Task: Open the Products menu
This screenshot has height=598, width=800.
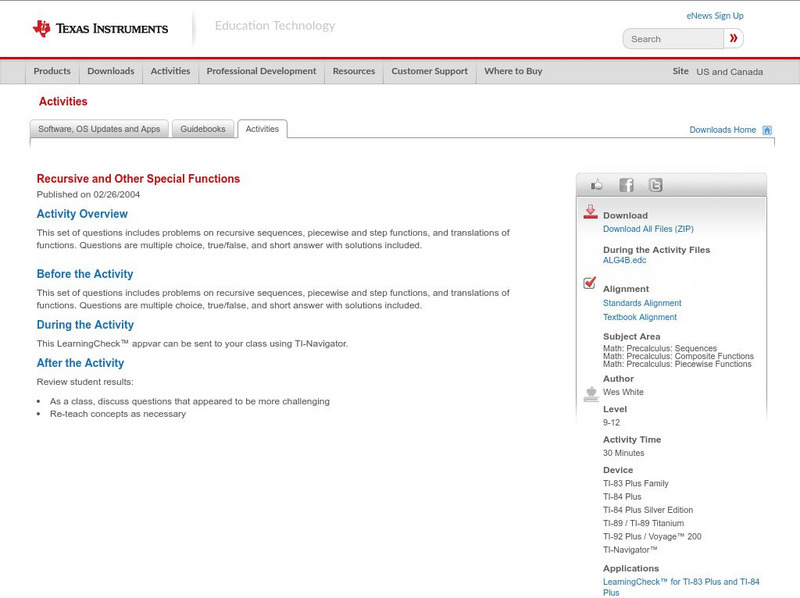Action: [x=52, y=71]
